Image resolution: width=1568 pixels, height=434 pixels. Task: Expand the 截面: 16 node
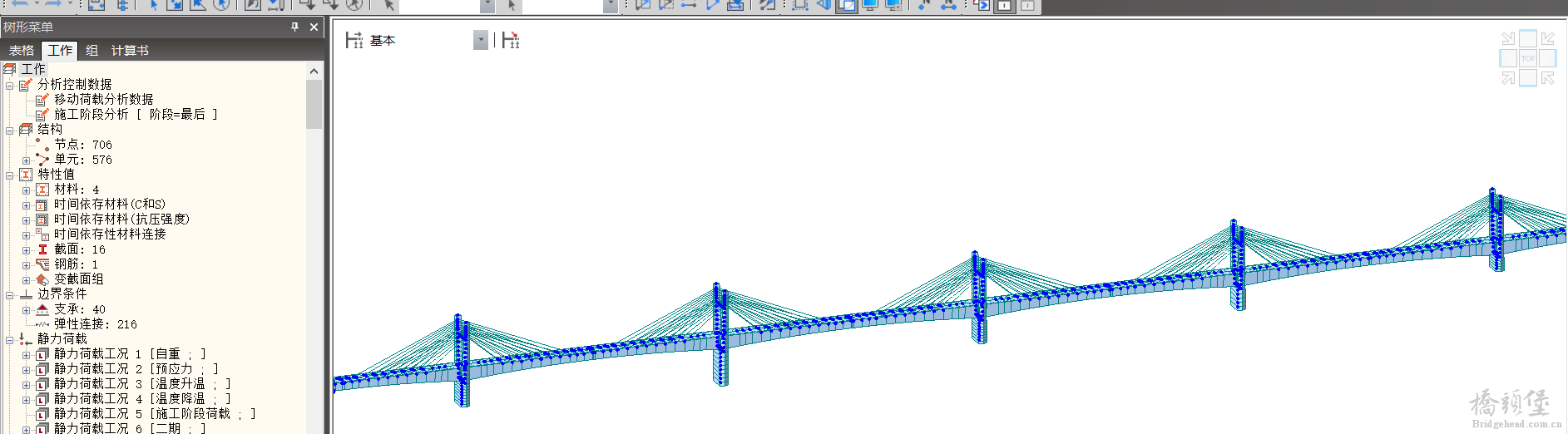[27, 249]
